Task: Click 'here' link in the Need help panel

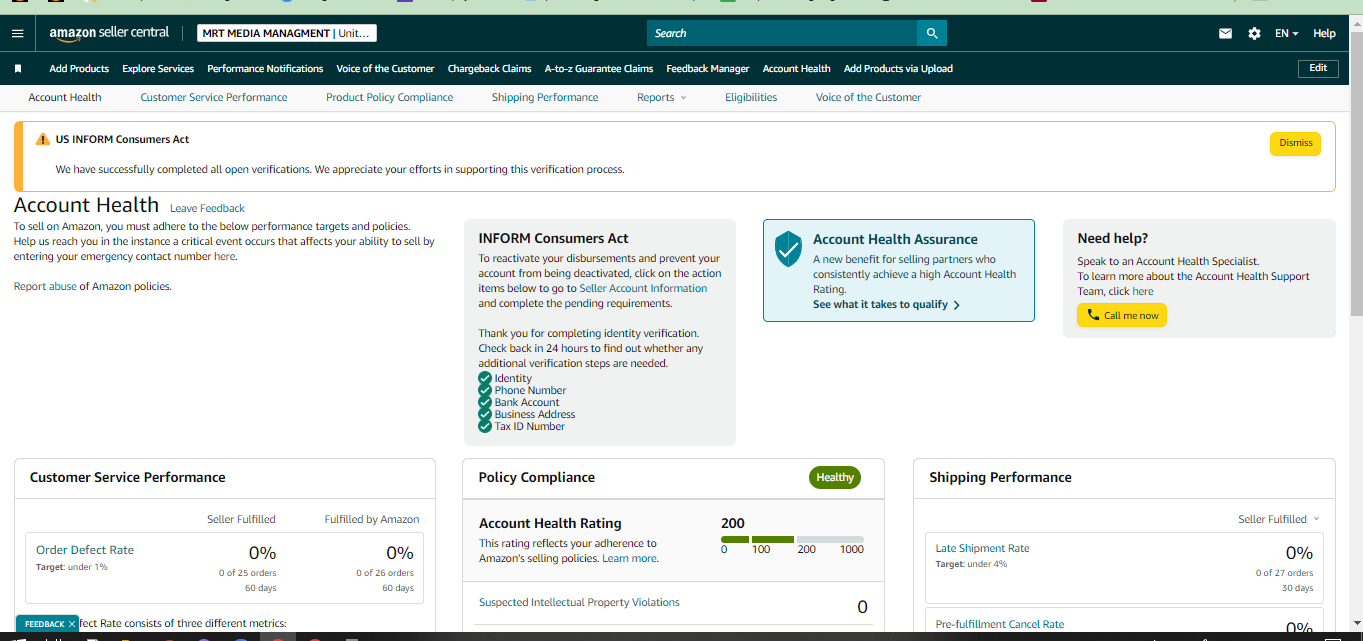Action: point(1143,291)
